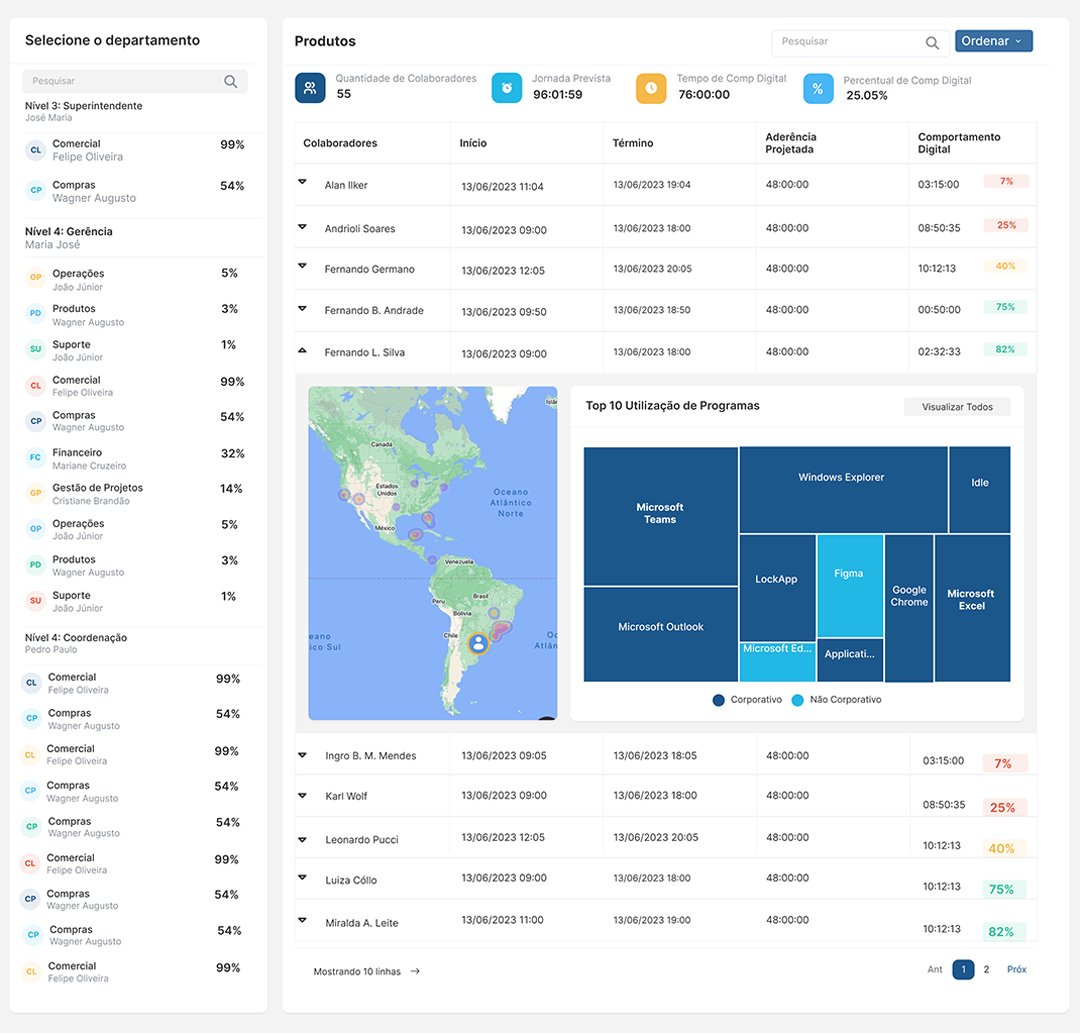1080x1033 pixels.
Task: Expand the Alan Ilker row
Action: tap(302, 182)
